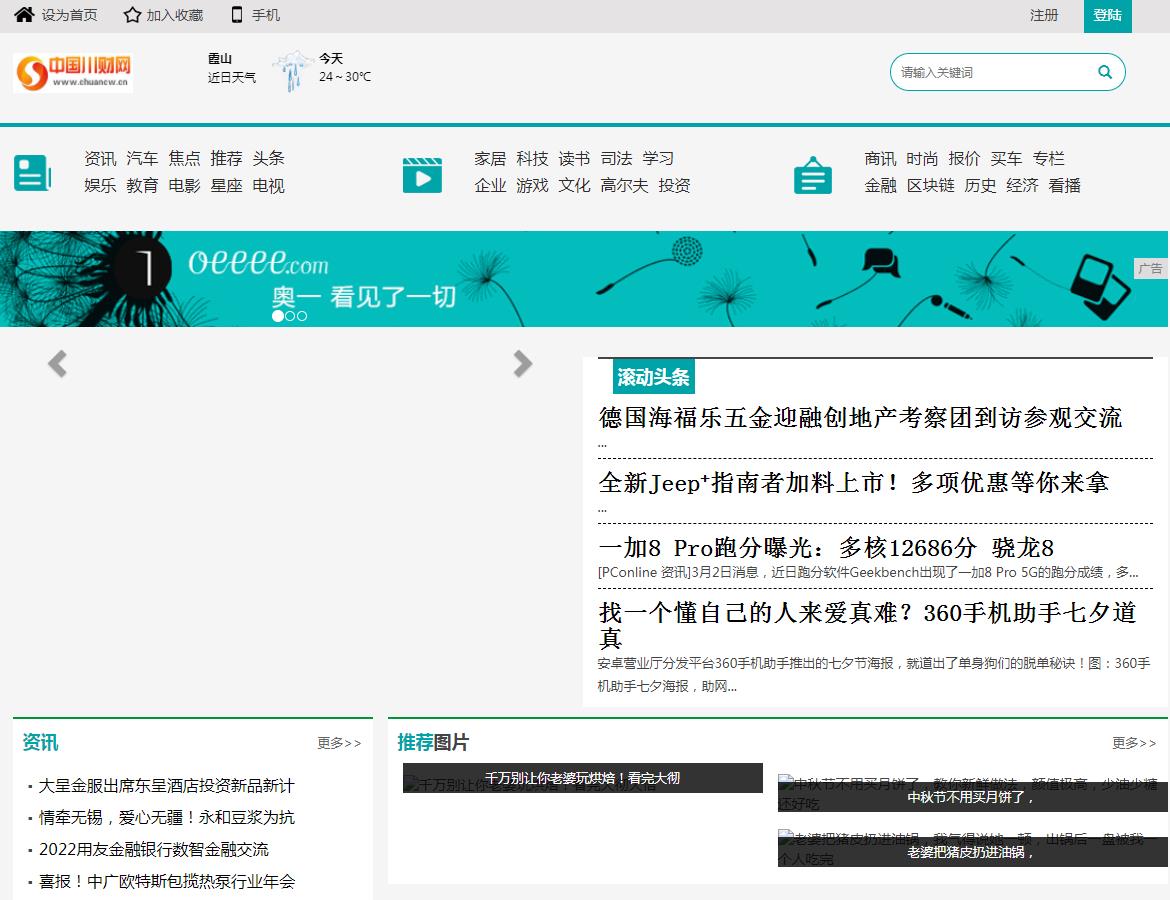Open headline 全新Jeep+指南者加料上市
1170x900 pixels.
click(x=854, y=482)
